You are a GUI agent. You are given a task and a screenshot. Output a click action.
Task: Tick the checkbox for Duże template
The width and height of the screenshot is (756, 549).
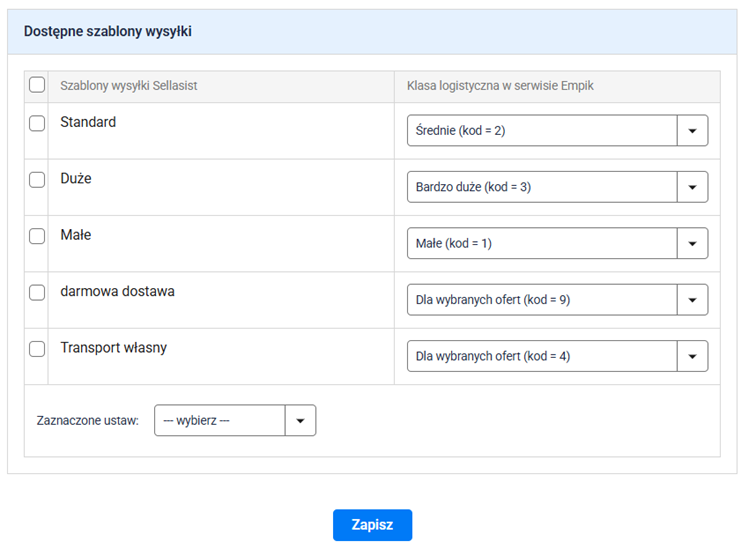coord(37,180)
